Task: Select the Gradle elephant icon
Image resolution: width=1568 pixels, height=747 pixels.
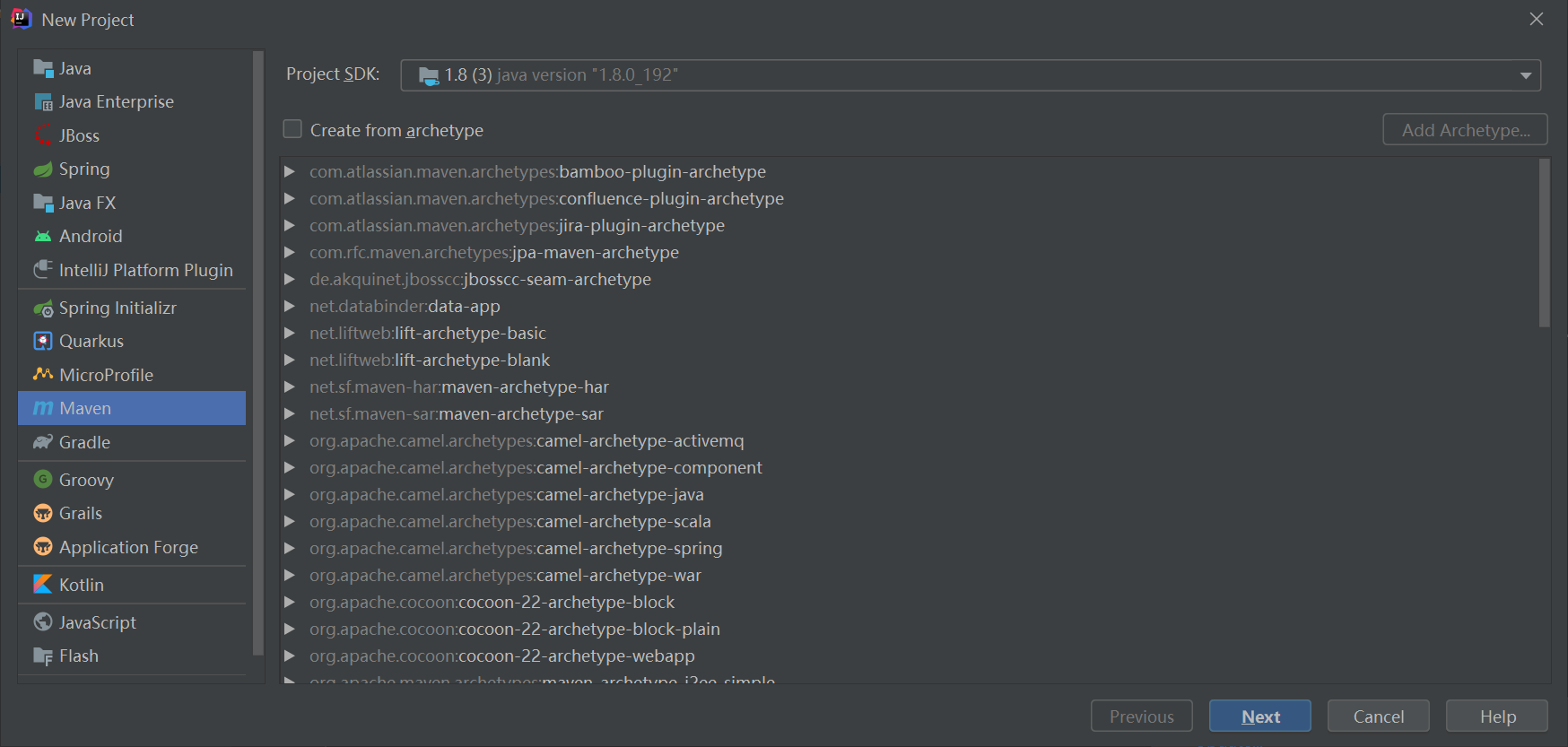Action: point(43,442)
